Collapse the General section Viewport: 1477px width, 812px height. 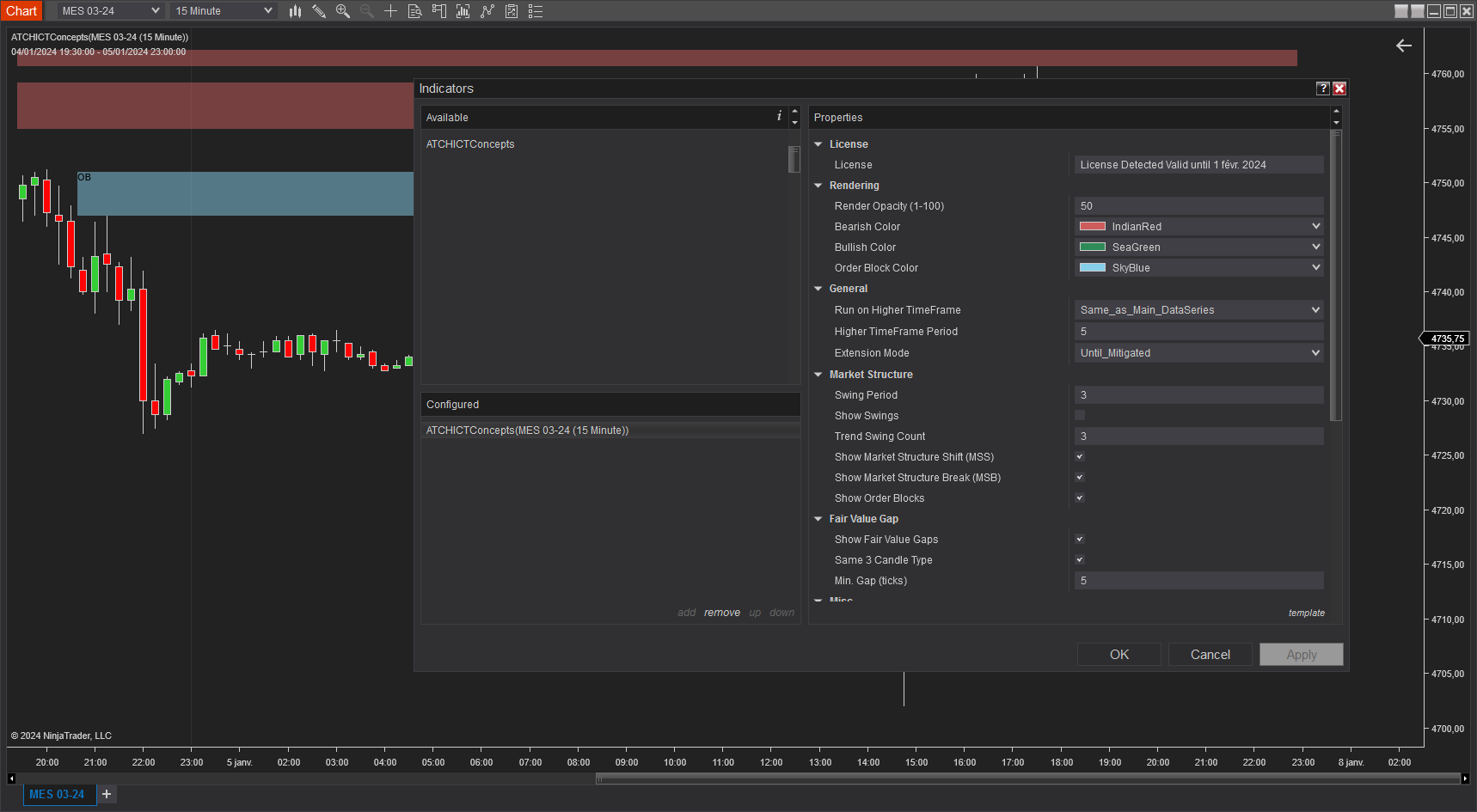click(x=818, y=289)
